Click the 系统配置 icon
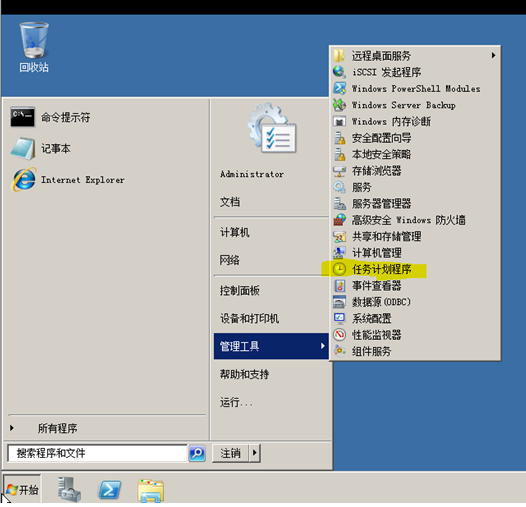 pos(339,318)
